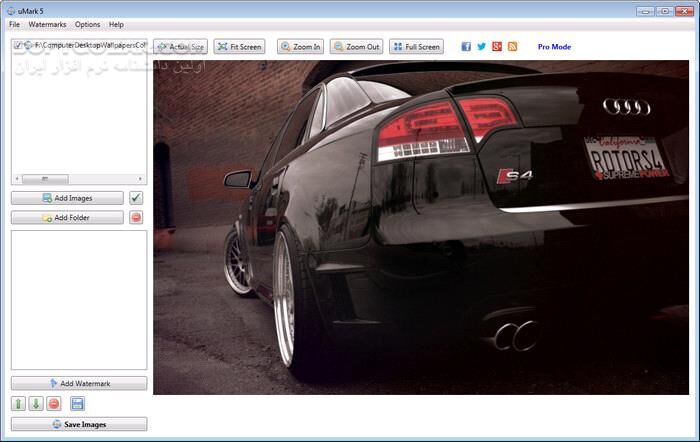Click the Facebook icon in the toolbar

coord(466,47)
